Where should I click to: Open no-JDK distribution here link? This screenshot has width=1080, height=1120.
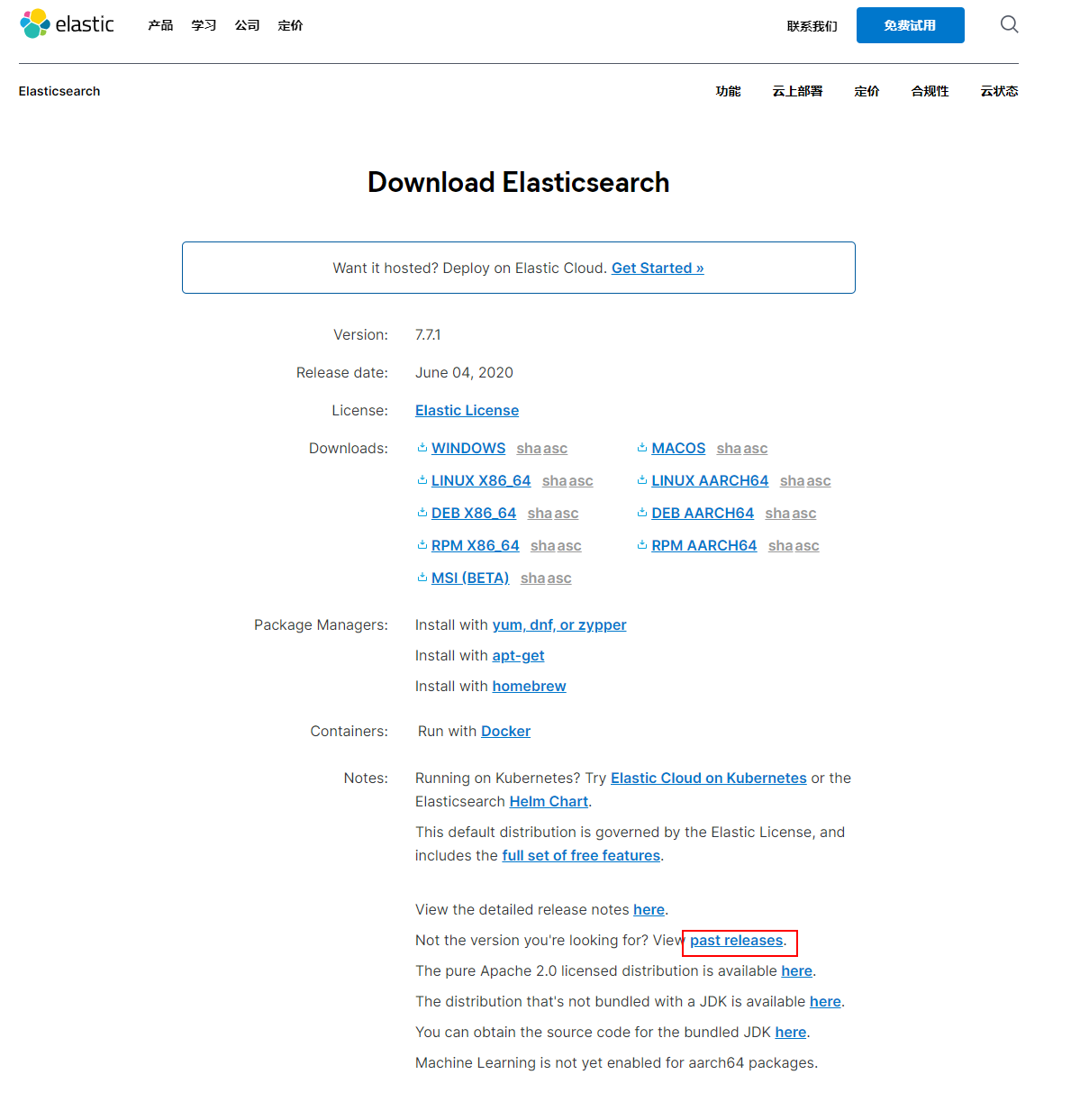[825, 1001]
